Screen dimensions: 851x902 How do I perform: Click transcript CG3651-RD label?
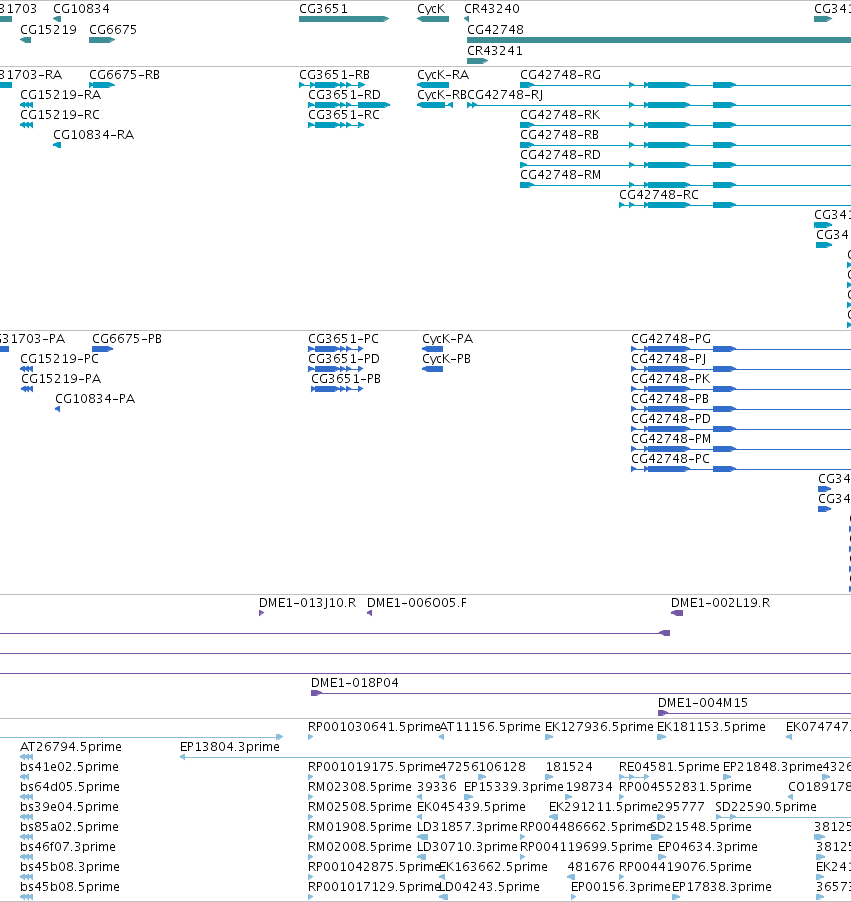click(344, 94)
